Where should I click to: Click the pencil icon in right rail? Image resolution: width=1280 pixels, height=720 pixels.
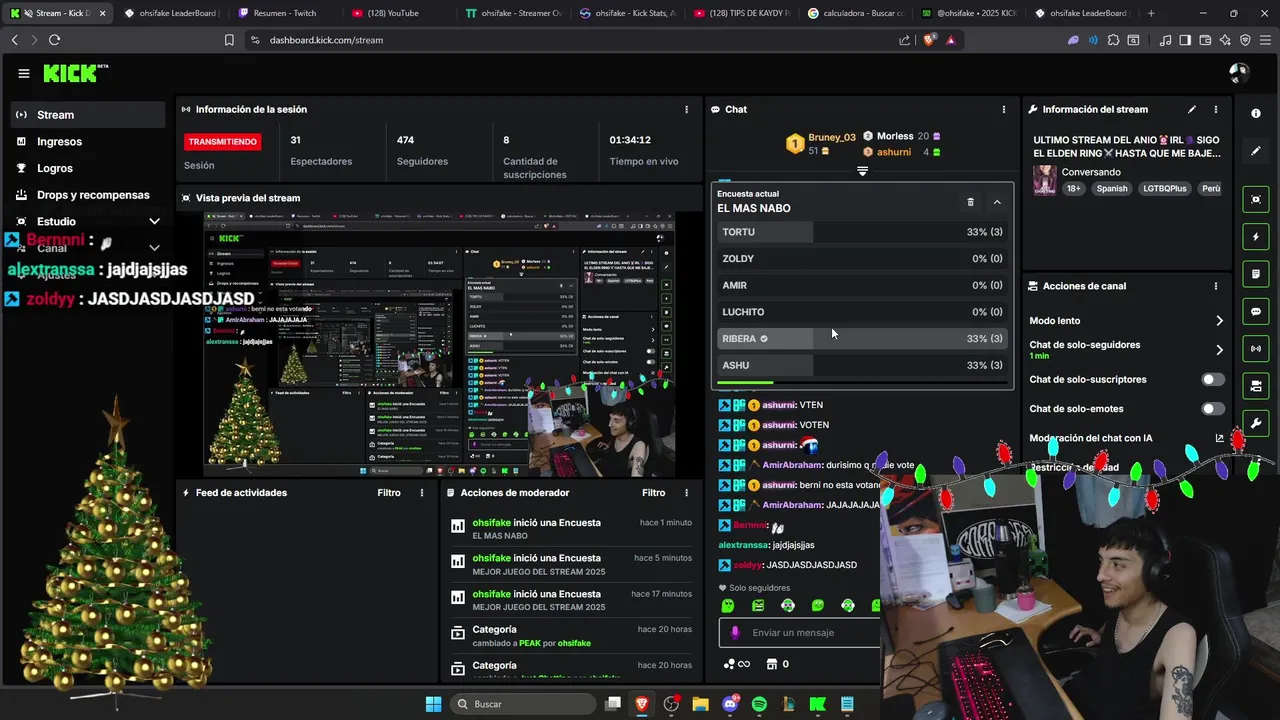1256,151
